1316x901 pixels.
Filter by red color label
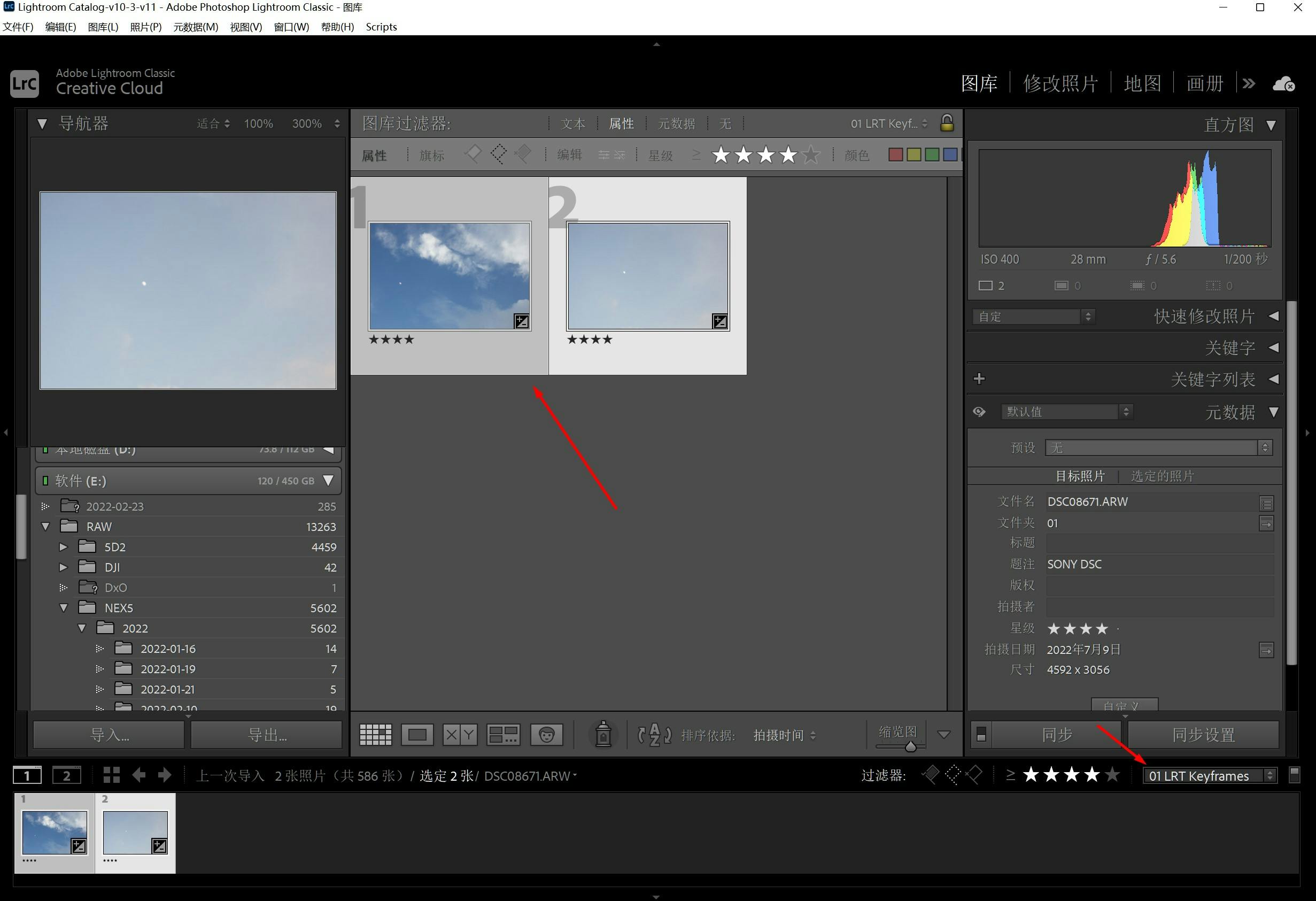coord(895,155)
